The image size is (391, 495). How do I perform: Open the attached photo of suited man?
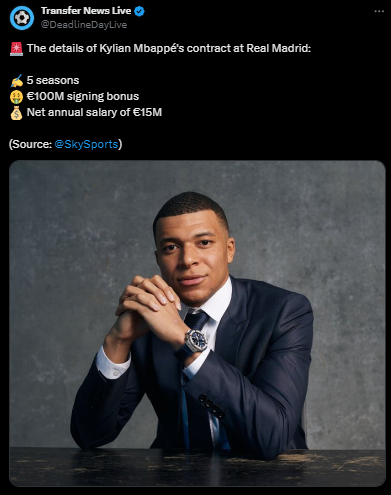point(197,323)
